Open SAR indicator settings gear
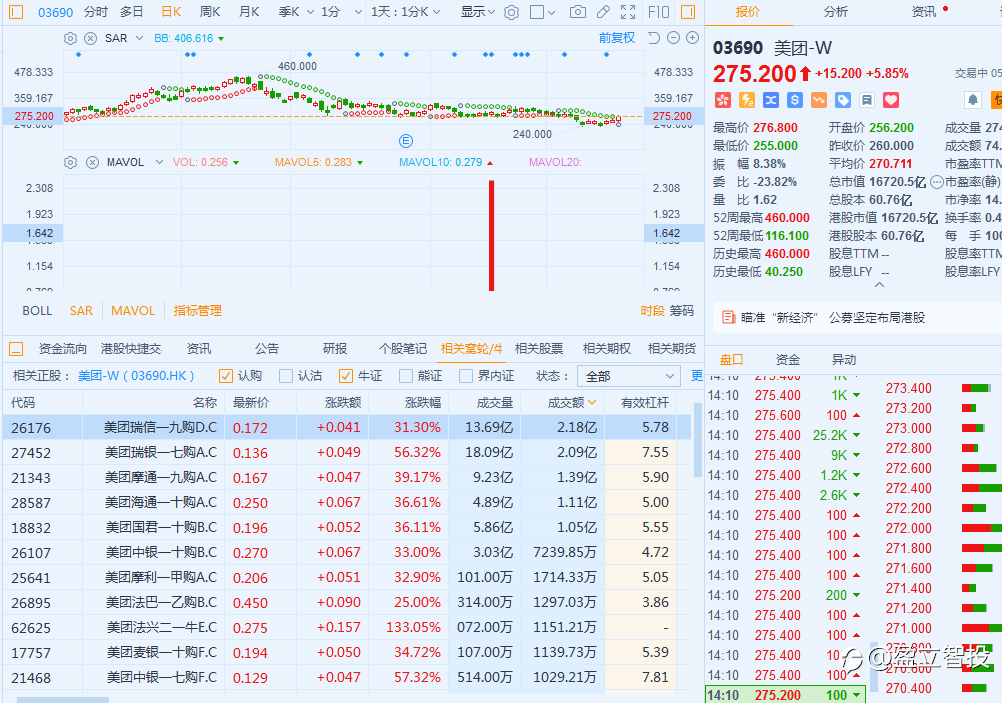The height and width of the screenshot is (703, 1002). coord(70,38)
